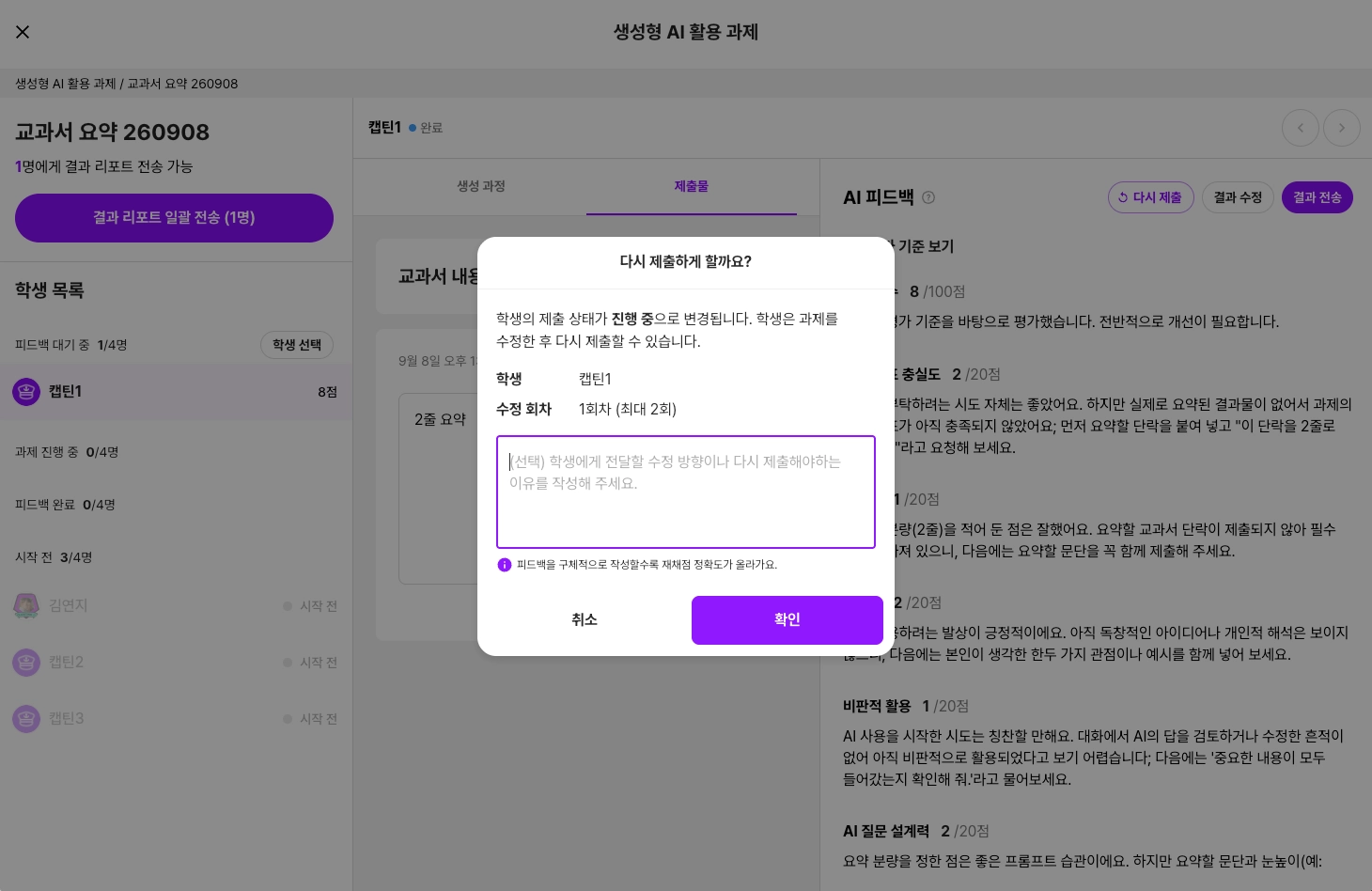Select student 캡틴1 in the list

[x=176, y=392]
